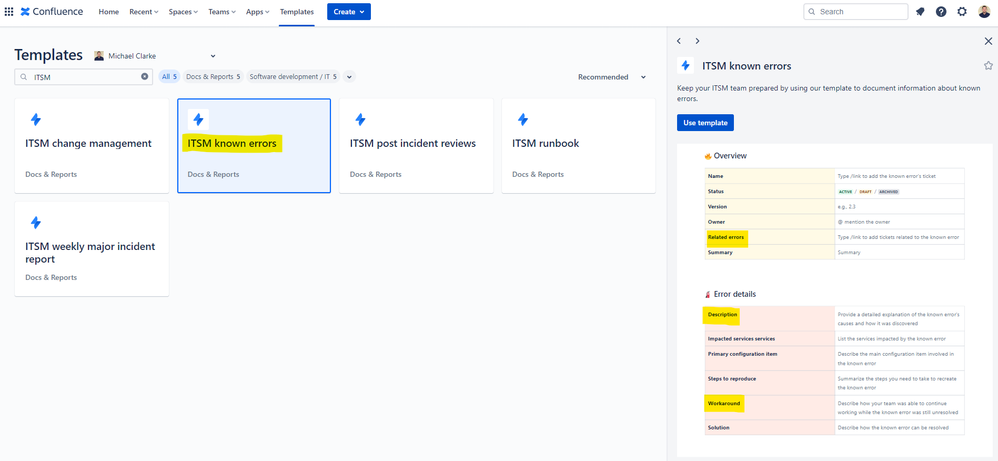Image resolution: width=998 pixels, height=461 pixels.
Task: Open the user profile avatar
Action: [984, 11]
